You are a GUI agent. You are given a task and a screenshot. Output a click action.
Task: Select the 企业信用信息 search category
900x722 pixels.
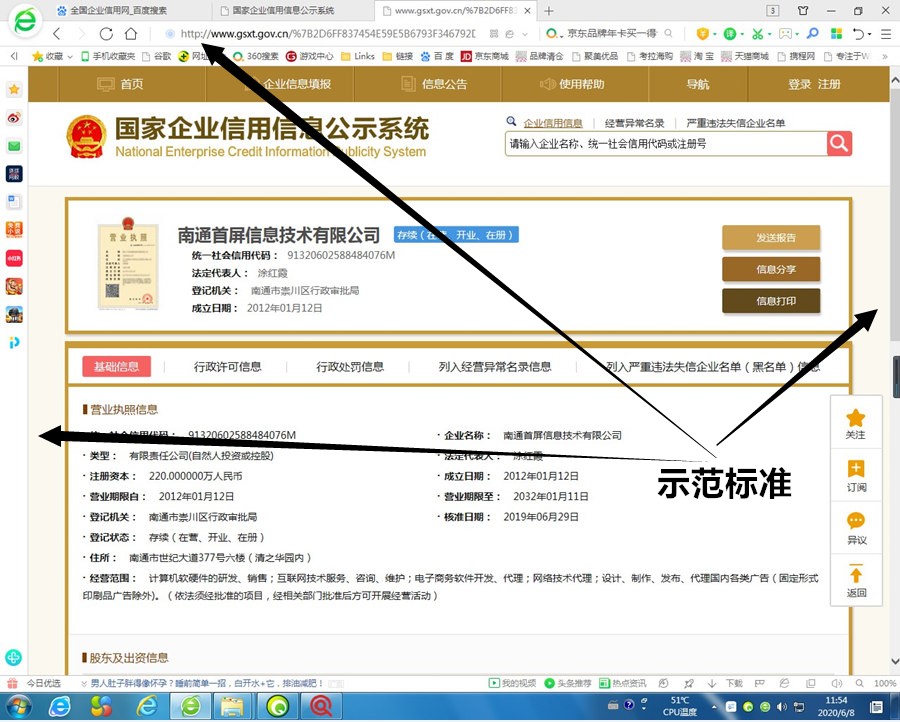tap(553, 123)
